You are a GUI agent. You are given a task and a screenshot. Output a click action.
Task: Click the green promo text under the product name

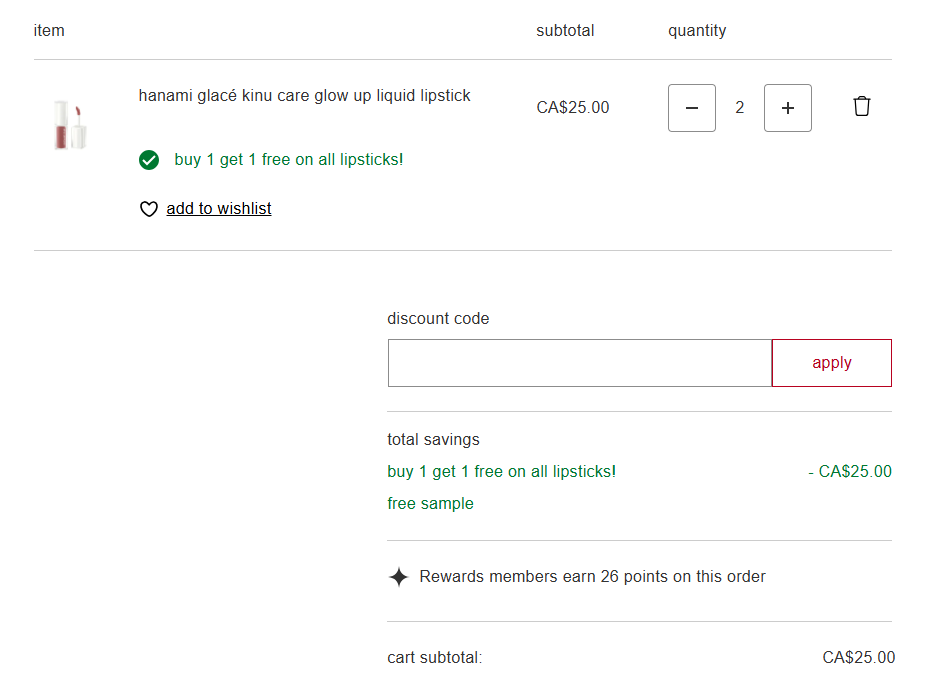click(289, 160)
